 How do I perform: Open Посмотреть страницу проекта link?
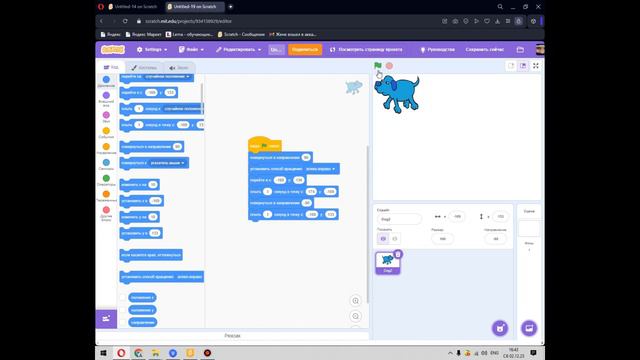pos(366,49)
